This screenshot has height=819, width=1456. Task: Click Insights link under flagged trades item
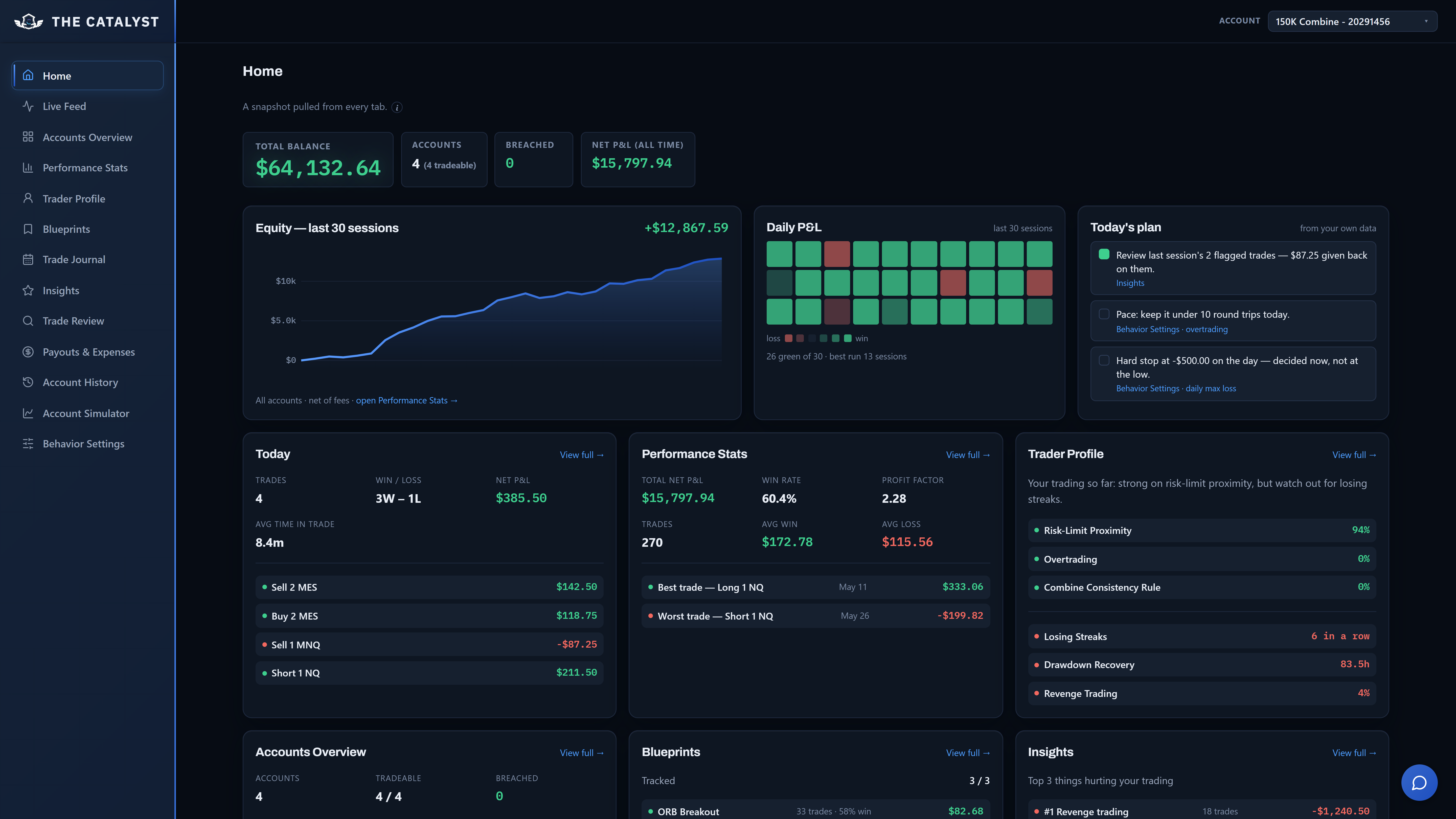tap(1130, 283)
